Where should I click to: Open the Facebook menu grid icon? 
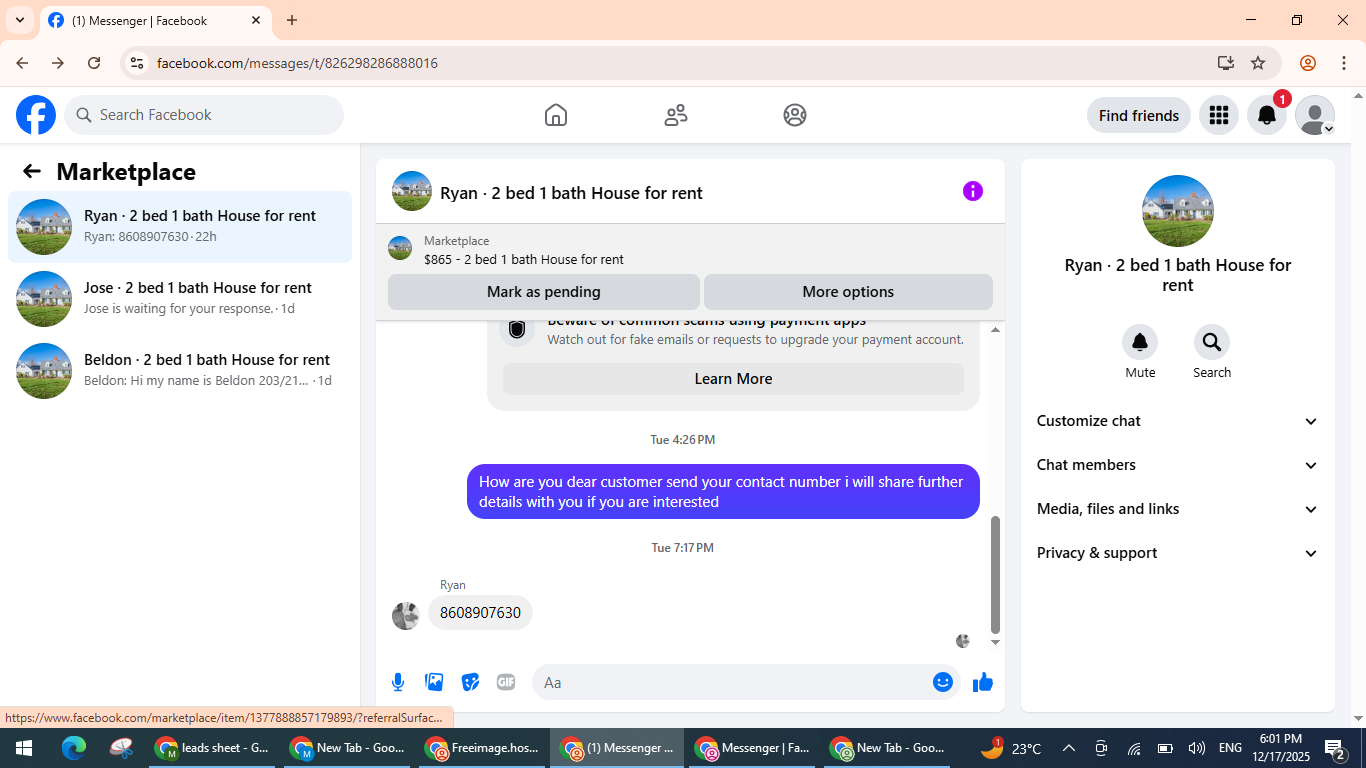tap(1218, 115)
